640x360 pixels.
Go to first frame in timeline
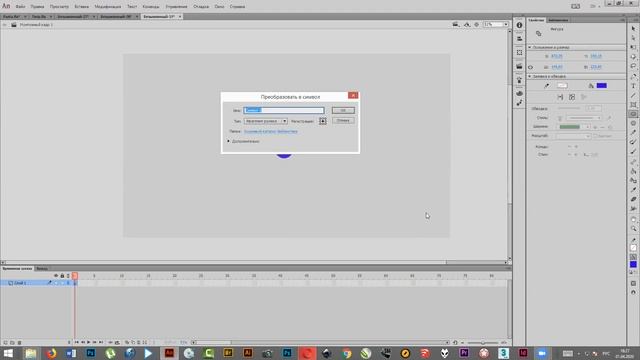point(76,343)
